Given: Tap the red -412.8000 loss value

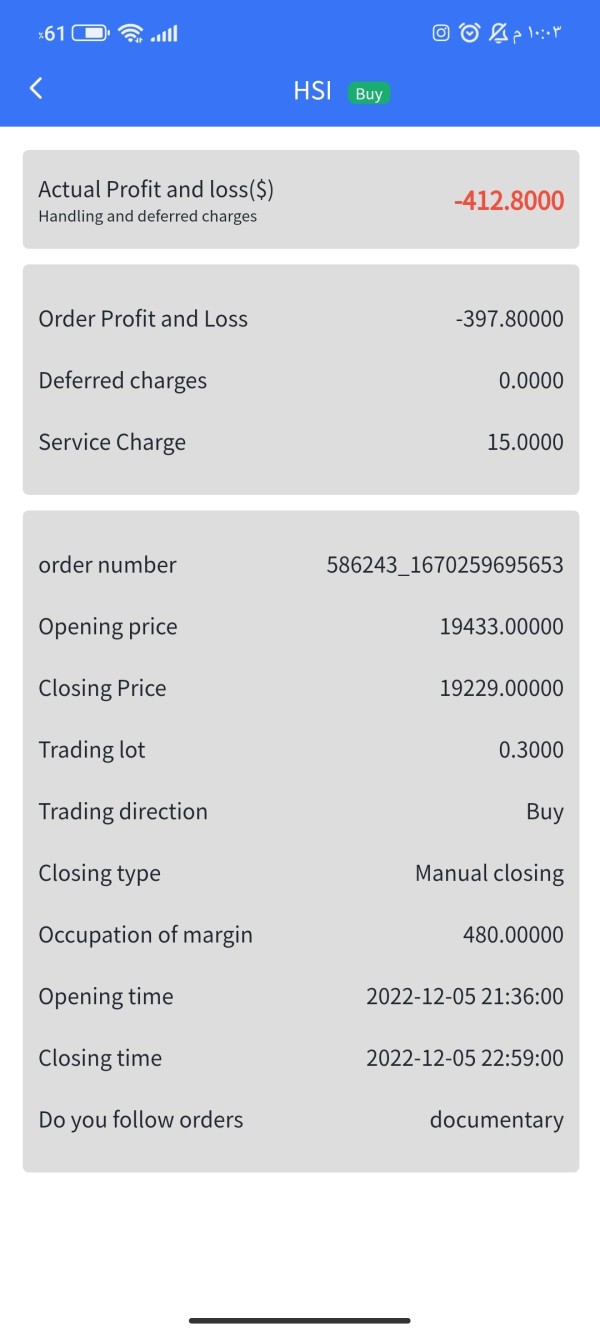Looking at the screenshot, I should (x=508, y=201).
